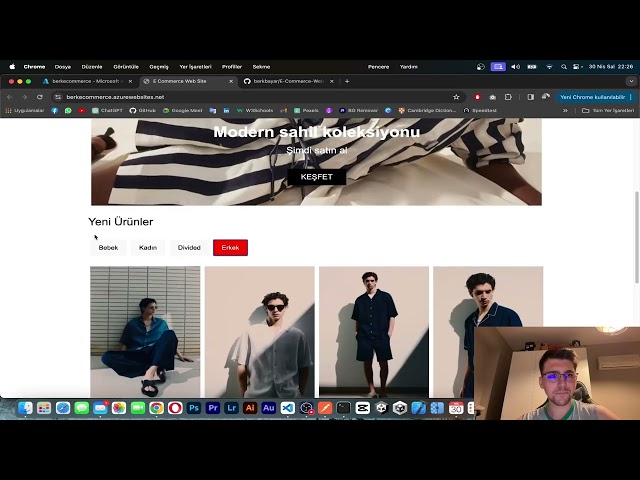Select the Kadın category filter
640x480 pixels.
point(148,248)
